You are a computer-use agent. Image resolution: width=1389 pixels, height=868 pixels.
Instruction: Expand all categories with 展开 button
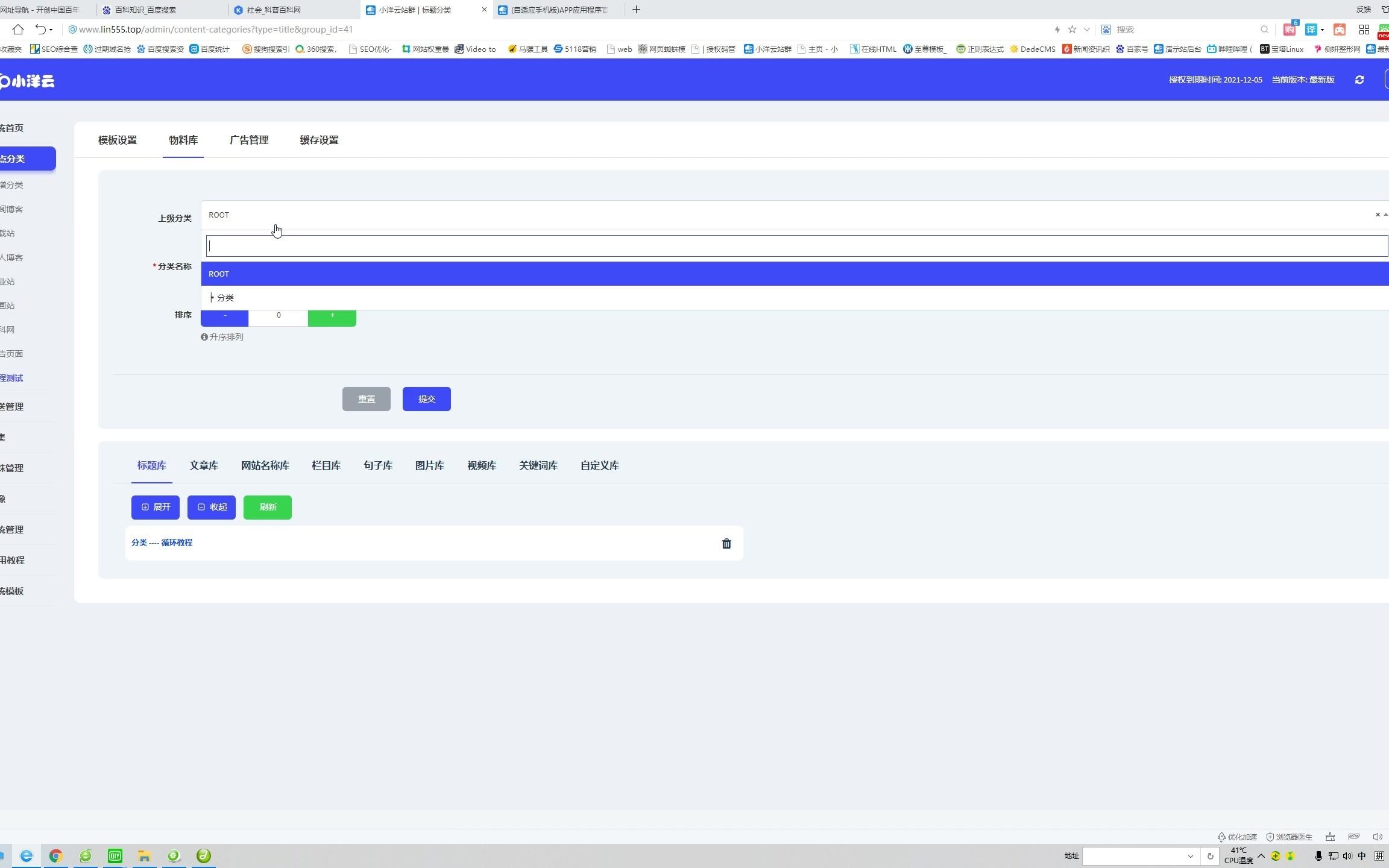pos(155,507)
